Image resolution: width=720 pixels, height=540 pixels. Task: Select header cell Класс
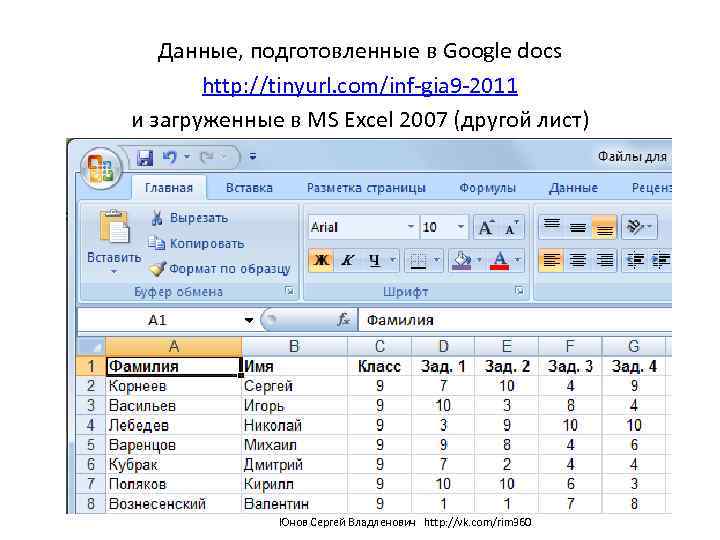click(x=380, y=366)
